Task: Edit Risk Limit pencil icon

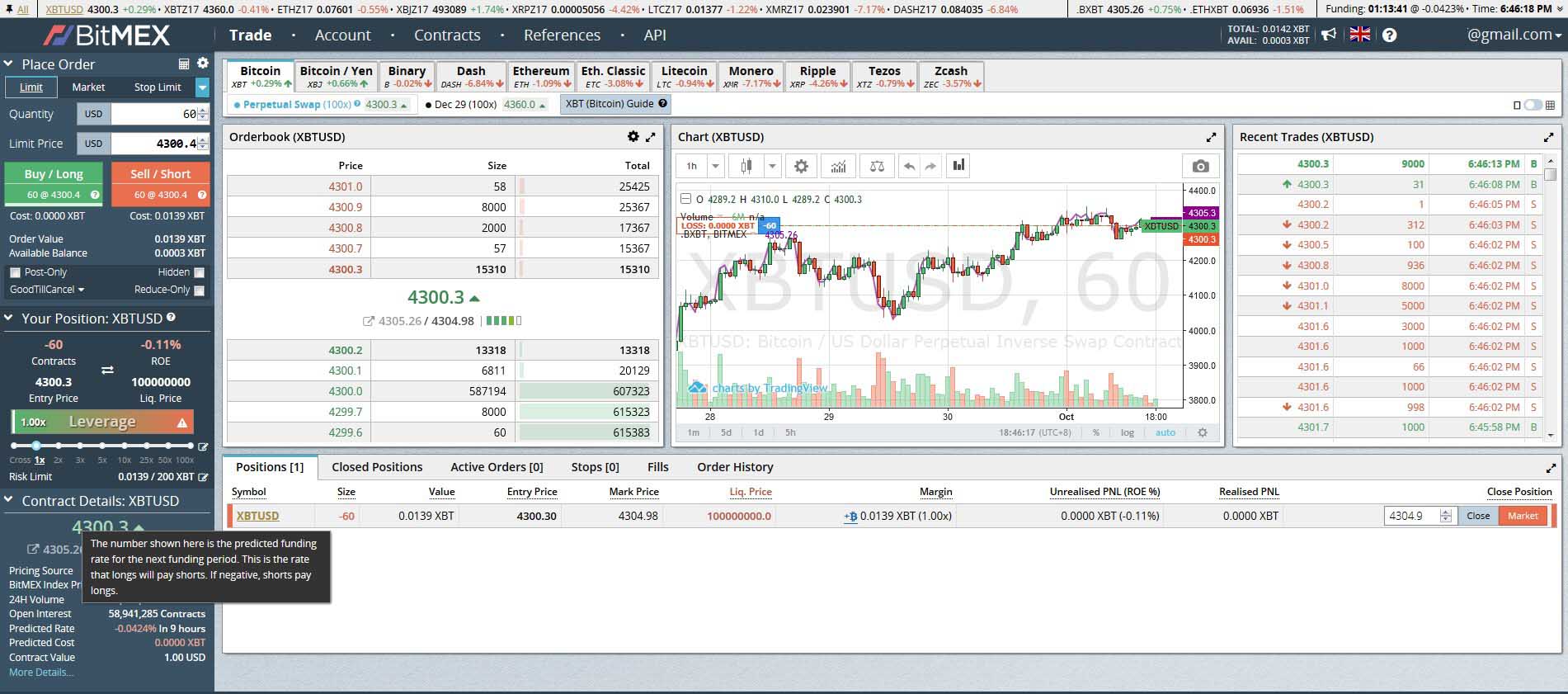Action: click(203, 477)
